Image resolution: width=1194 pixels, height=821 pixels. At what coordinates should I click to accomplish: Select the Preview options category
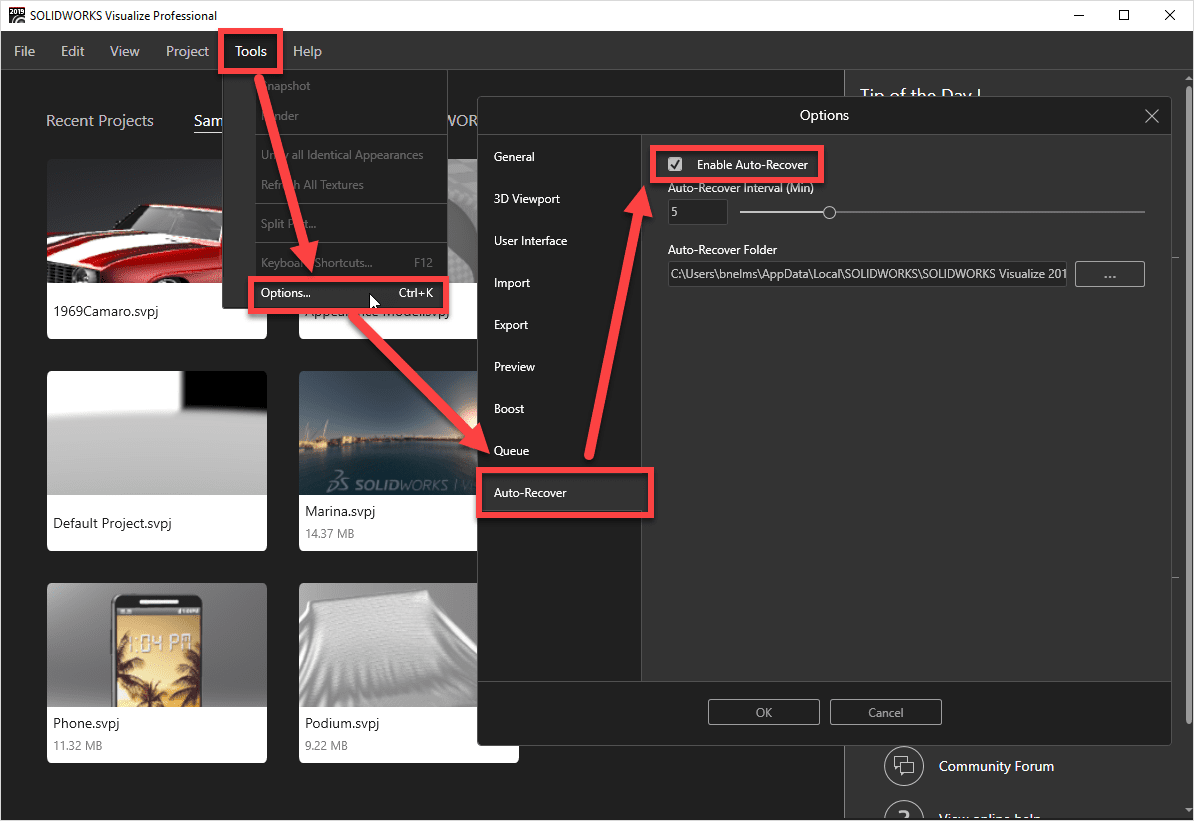click(x=514, y=366)
